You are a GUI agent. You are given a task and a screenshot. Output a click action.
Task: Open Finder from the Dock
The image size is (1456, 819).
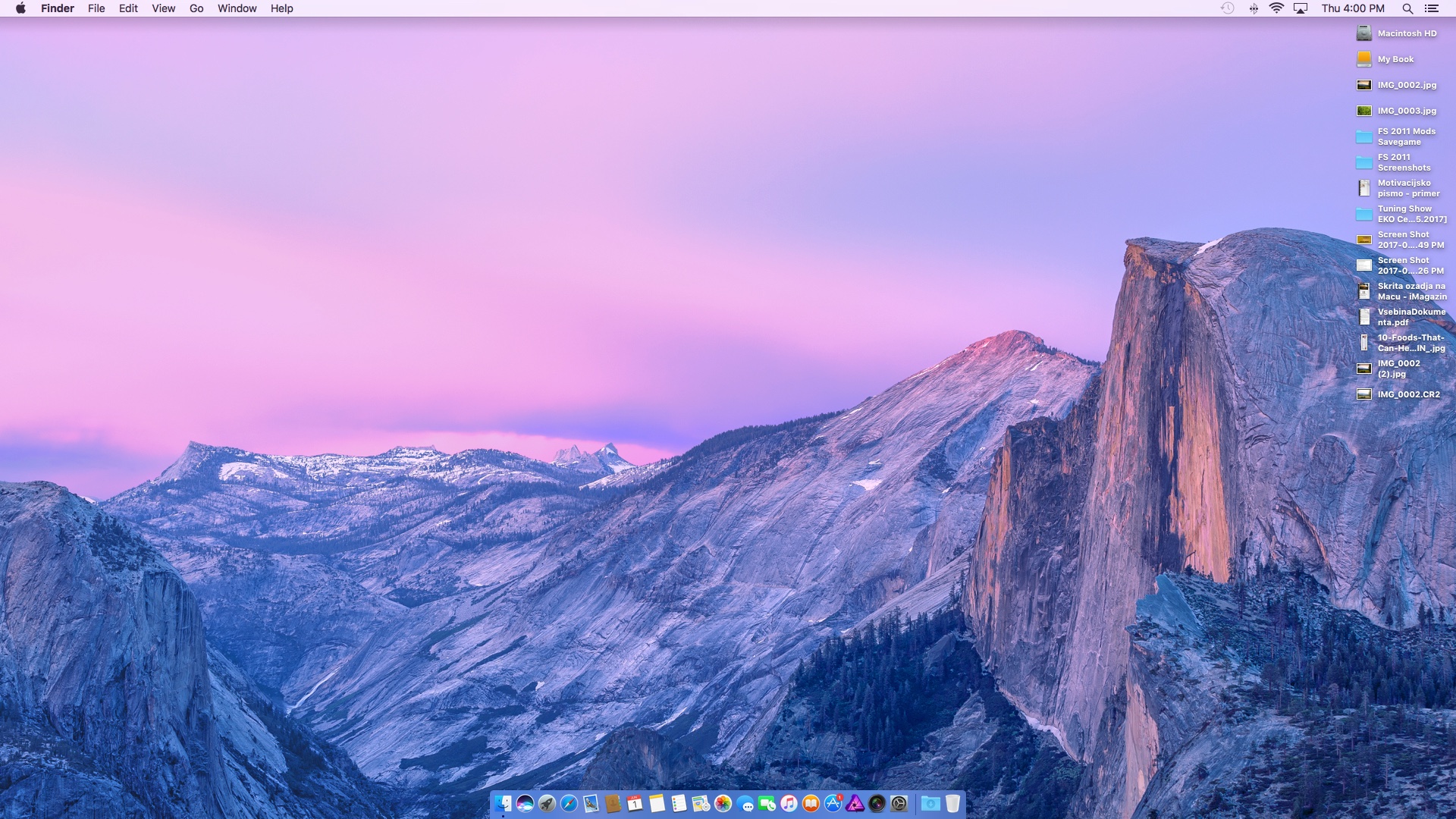(x=503, y=804)
